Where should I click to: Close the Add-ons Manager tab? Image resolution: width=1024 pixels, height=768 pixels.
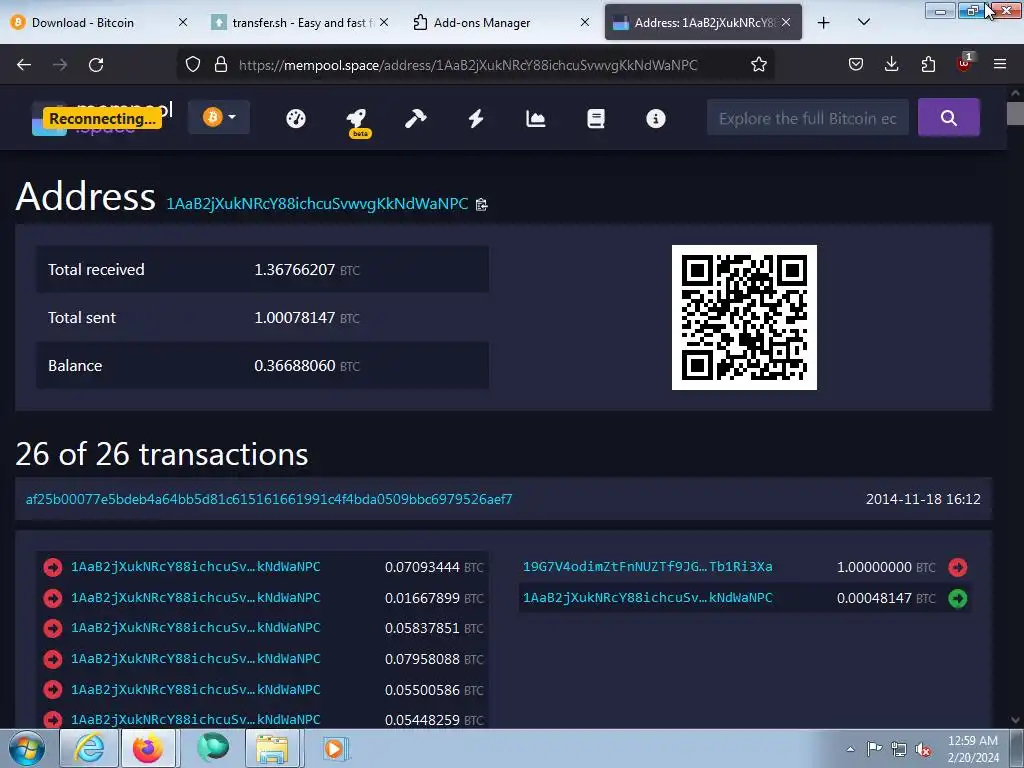point(585,22)
